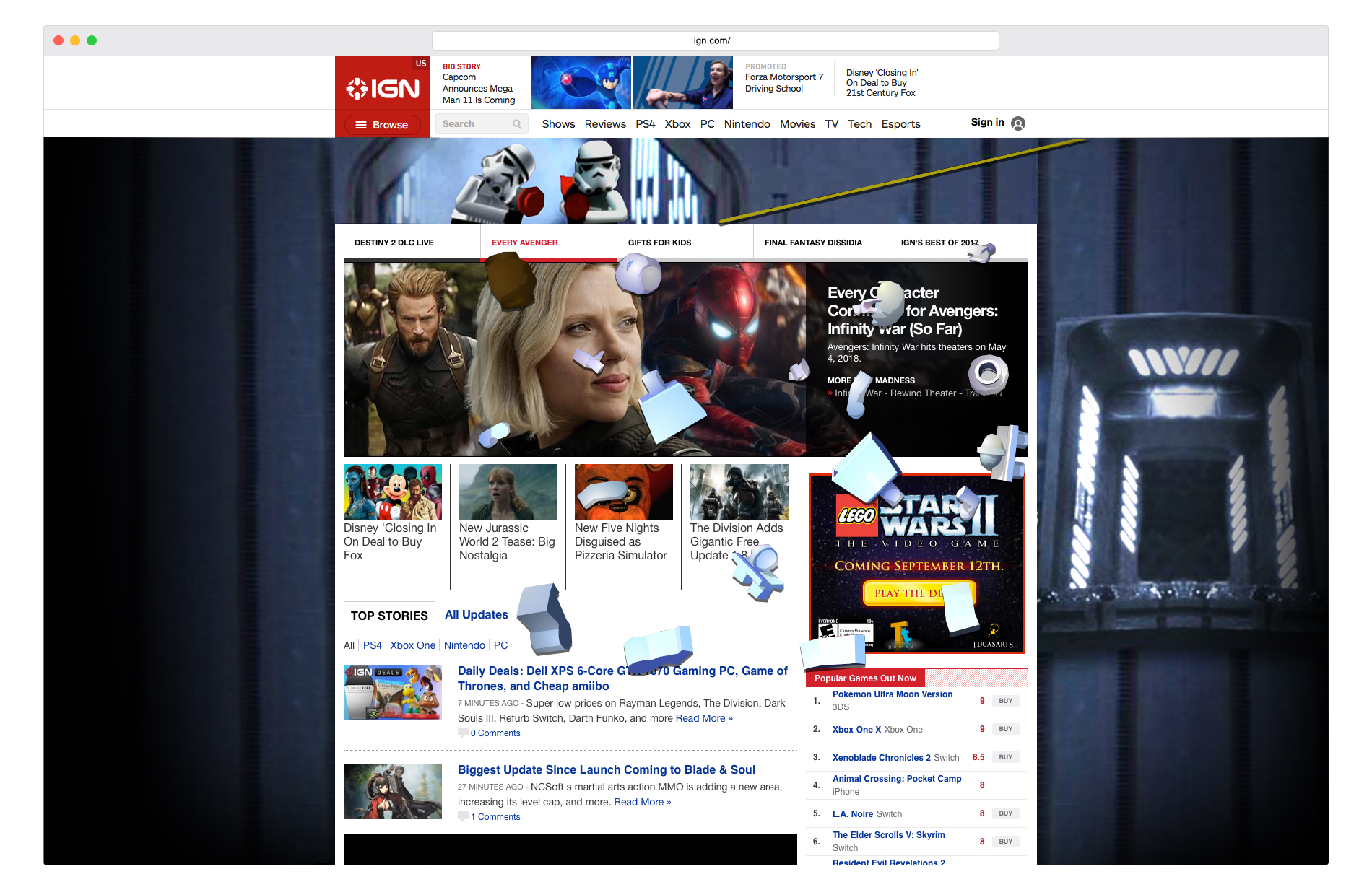1372x882 pixels.
Task: Open Xenoblade Chronicles 2 listing
Action: [882, 757]
